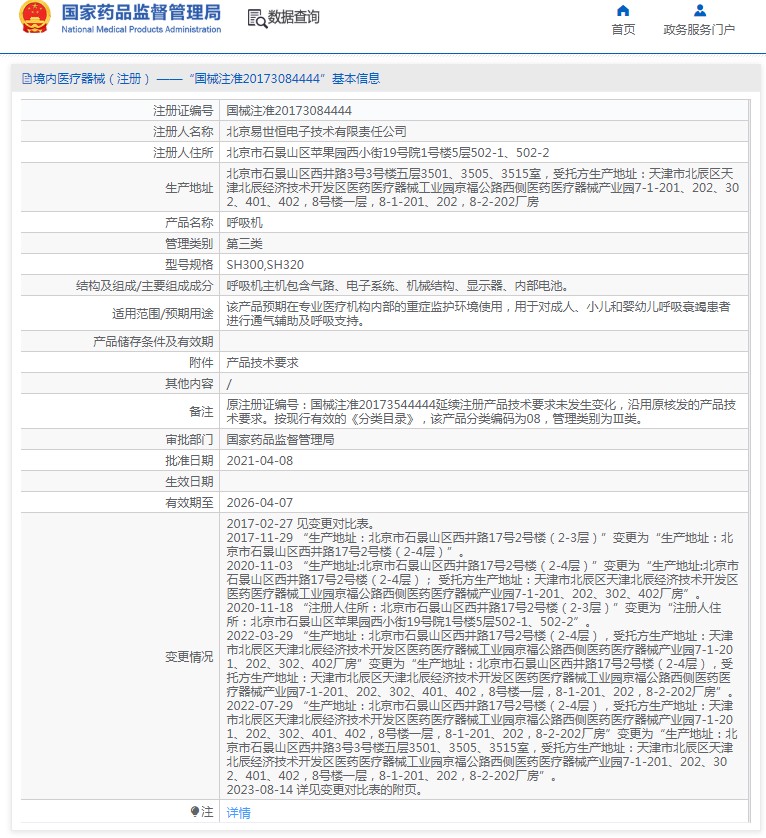Click the 管理类别 label

189,244
